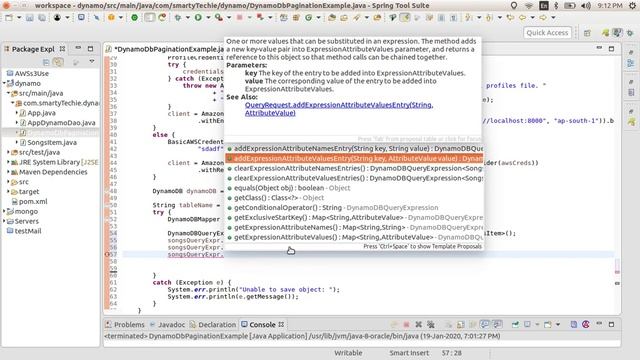640x360 pixels.
Task: Open the Open Perspective icon
Action: point(587,33)
